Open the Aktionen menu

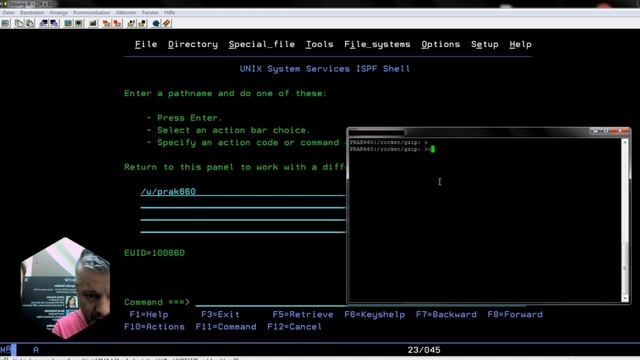(126, 13)
